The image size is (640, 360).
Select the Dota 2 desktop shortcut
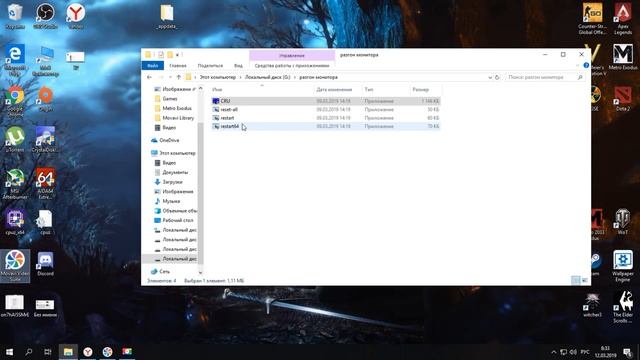tap(623, 98)
